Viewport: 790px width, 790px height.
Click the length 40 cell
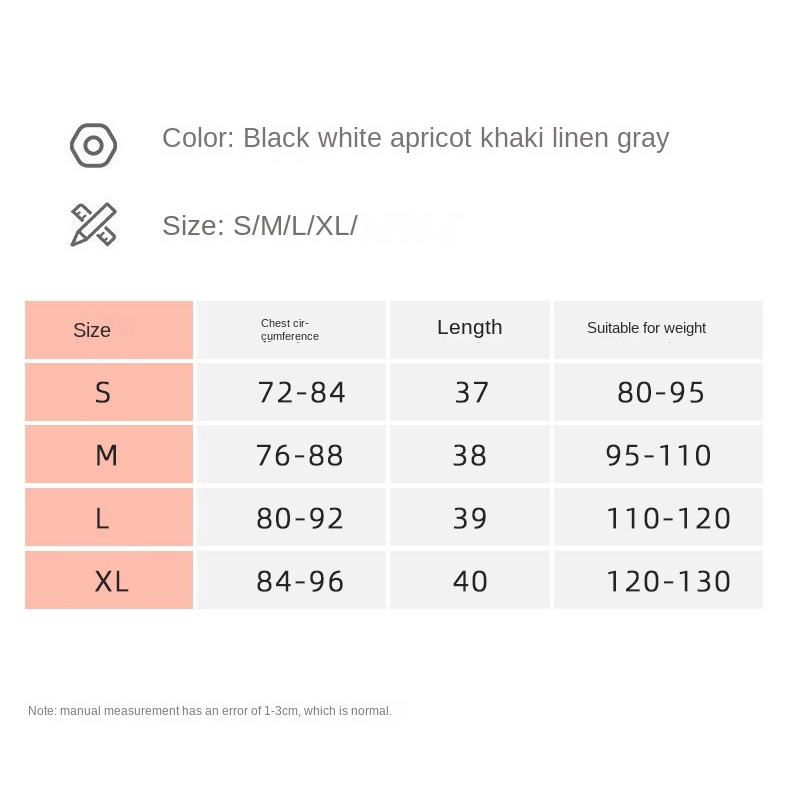(x=470, y=581)
